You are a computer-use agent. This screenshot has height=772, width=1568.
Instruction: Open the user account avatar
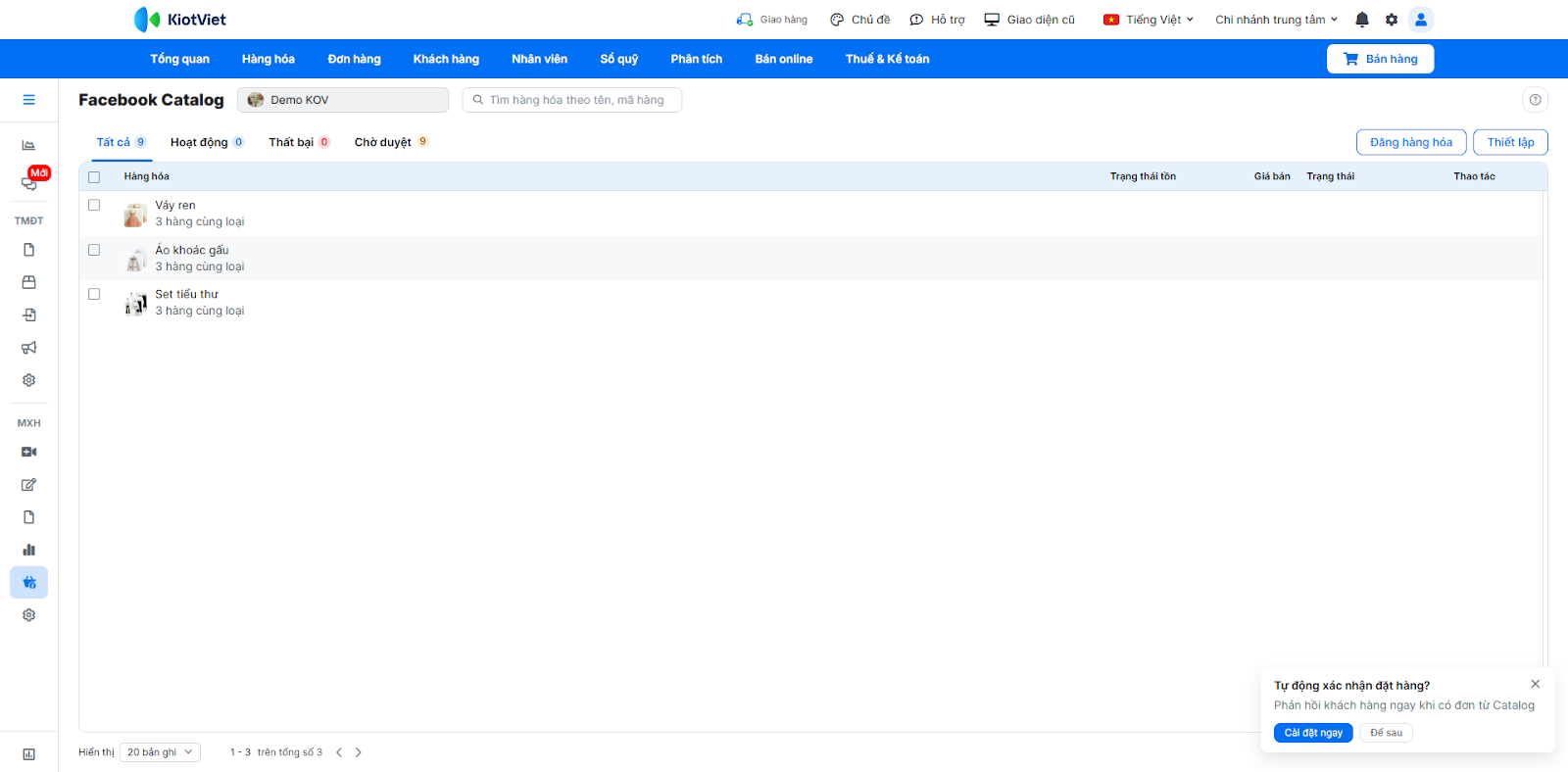(1421, 20)
